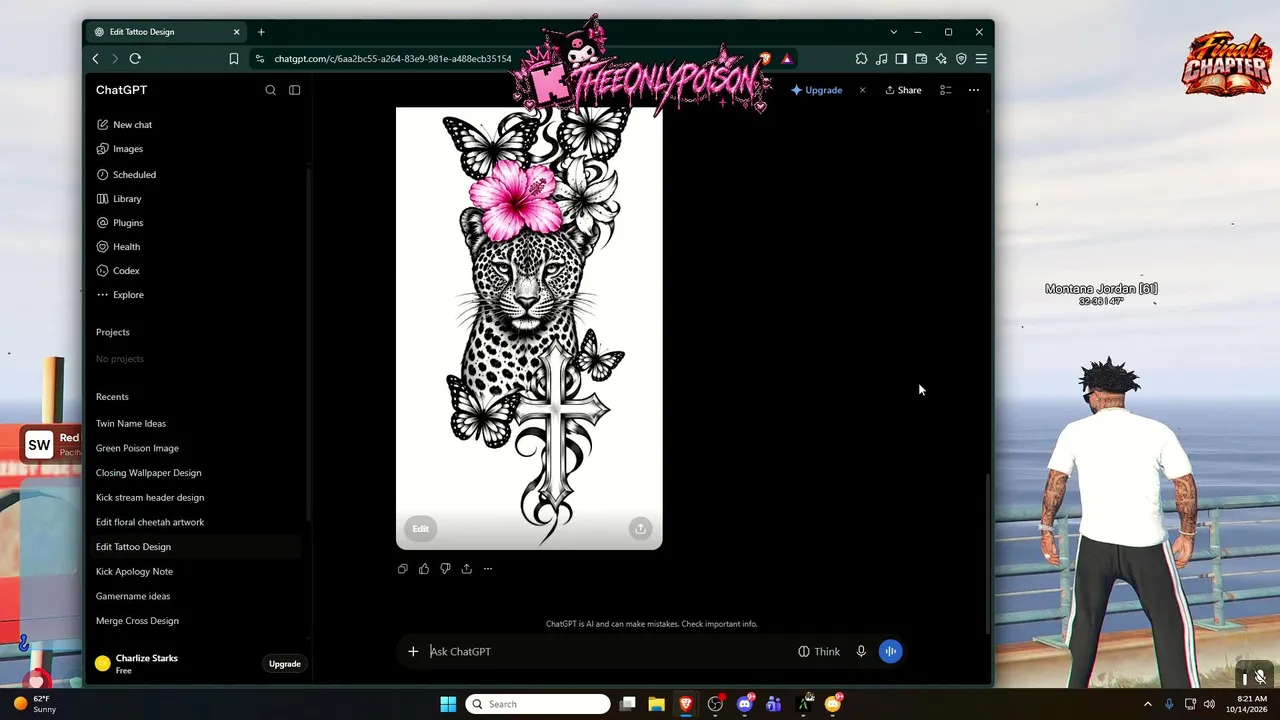
Task: Open Edit floral cheetah artwork chat
Action: (150, 522)
